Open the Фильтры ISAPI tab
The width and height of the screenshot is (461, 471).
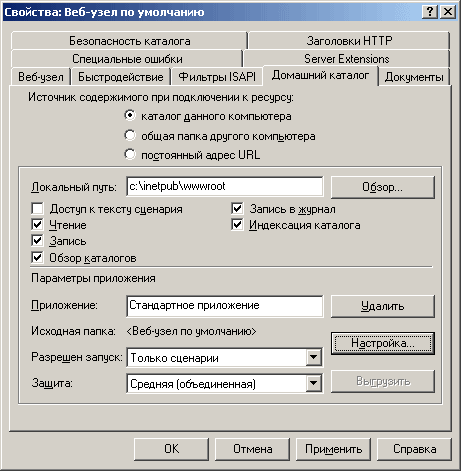point(217,77)
